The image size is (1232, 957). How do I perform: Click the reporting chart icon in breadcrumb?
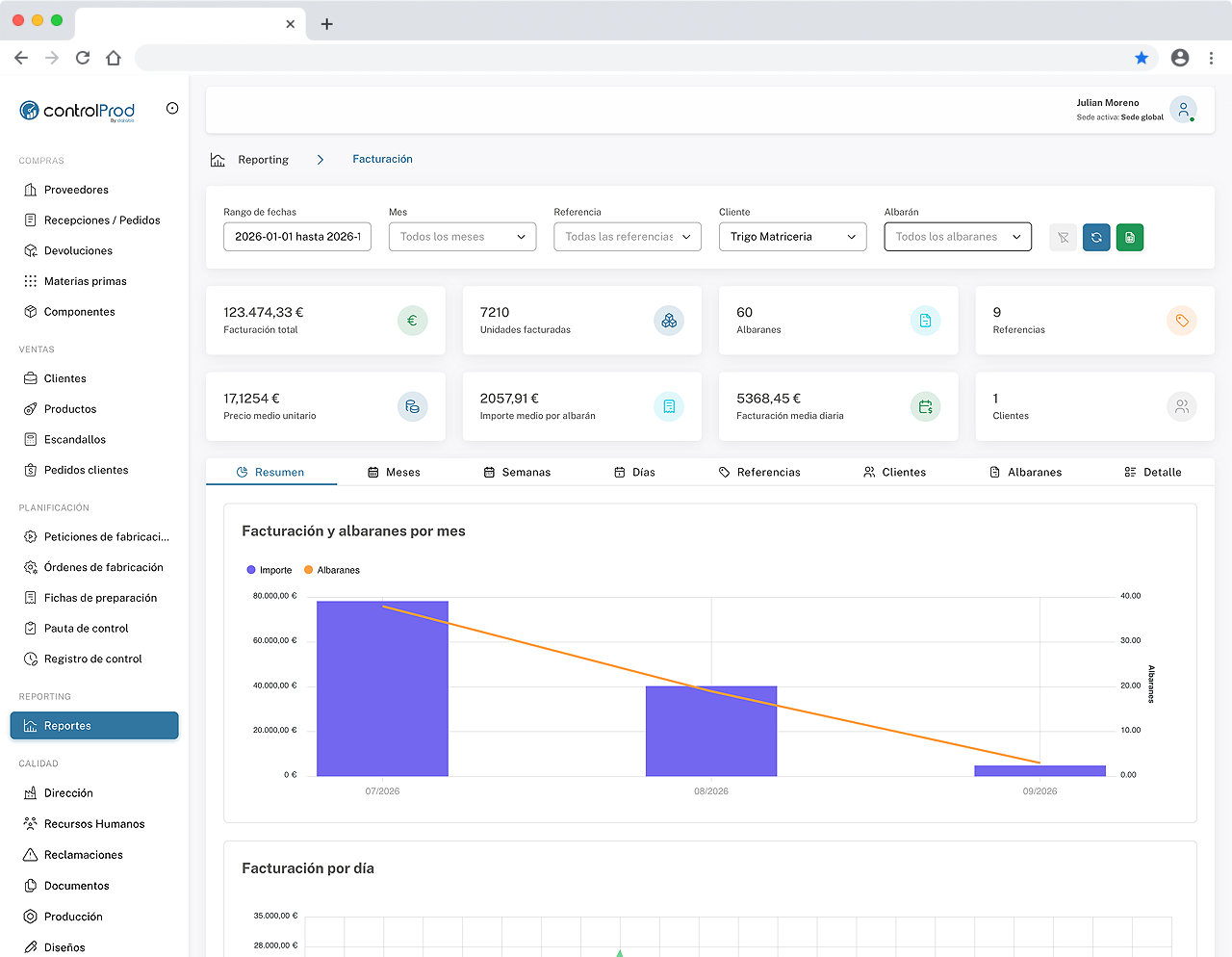[x=218, y=160]
